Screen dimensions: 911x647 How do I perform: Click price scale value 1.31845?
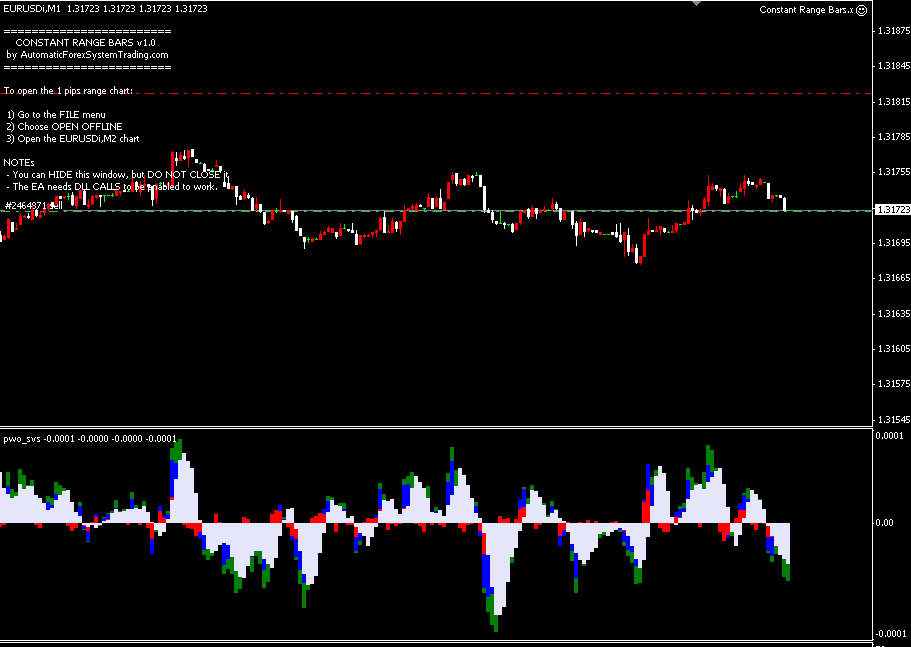(x=894, y=66)
